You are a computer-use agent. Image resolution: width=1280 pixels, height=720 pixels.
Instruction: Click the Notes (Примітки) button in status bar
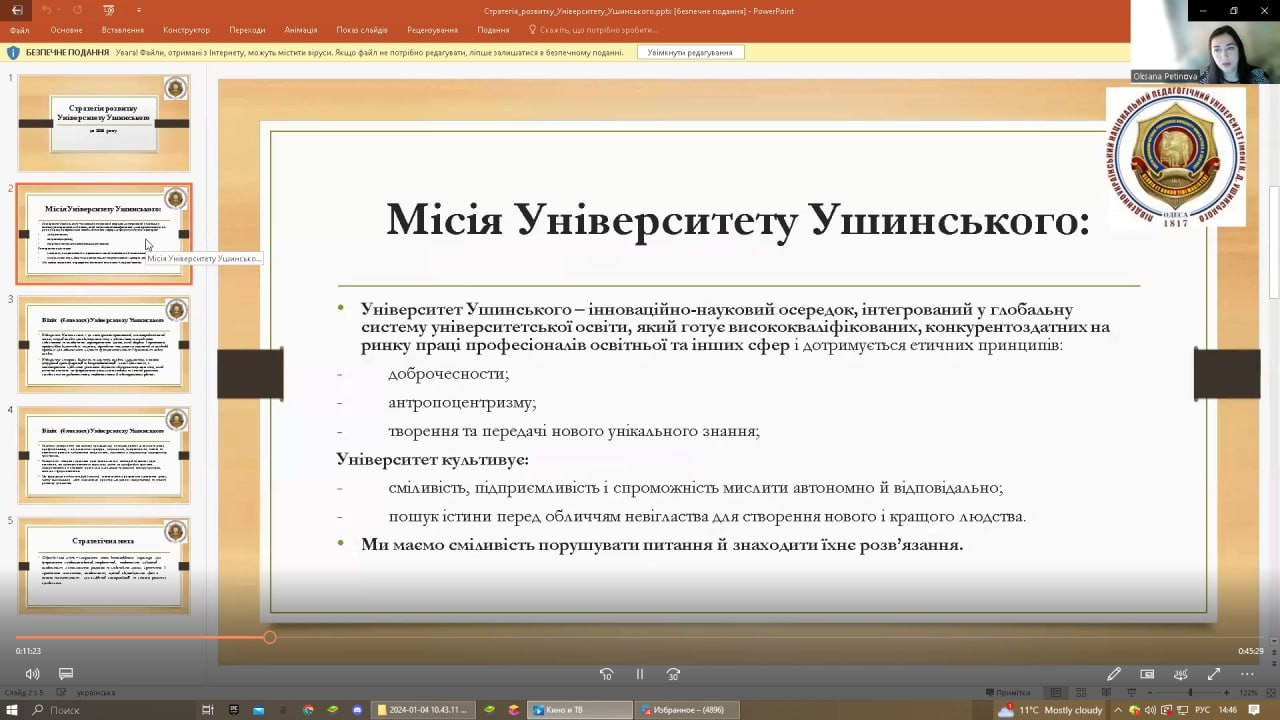pos(1007,692)
